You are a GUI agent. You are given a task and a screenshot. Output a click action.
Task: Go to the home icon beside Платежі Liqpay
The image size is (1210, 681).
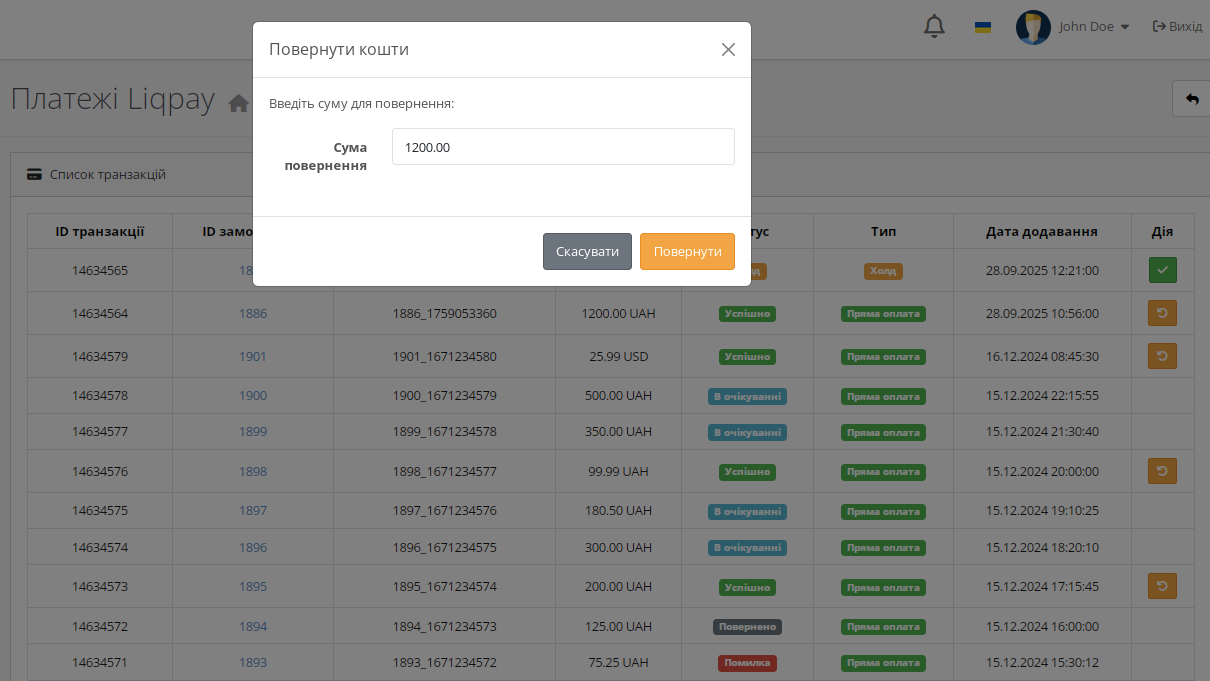239,102
